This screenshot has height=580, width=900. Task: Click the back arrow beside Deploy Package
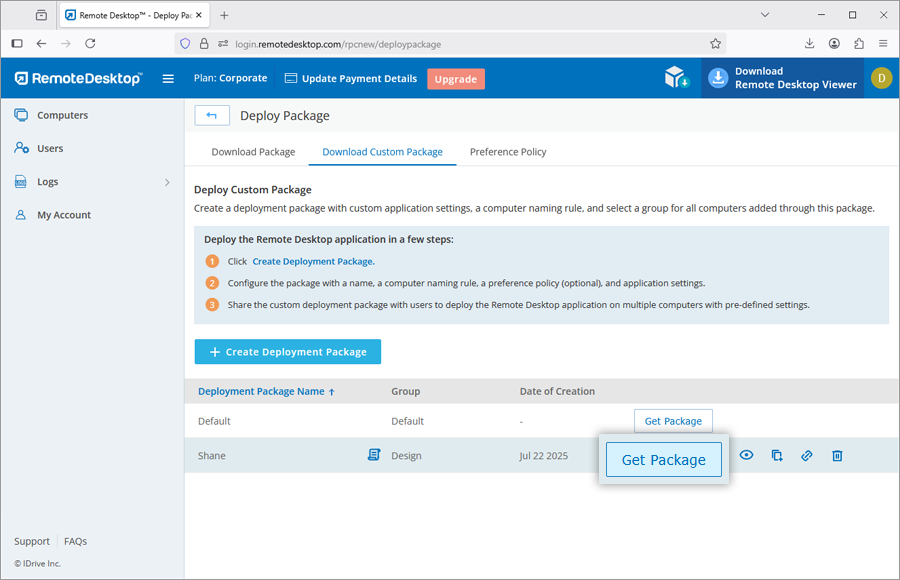pyautogui.click(x=212, y=116)
